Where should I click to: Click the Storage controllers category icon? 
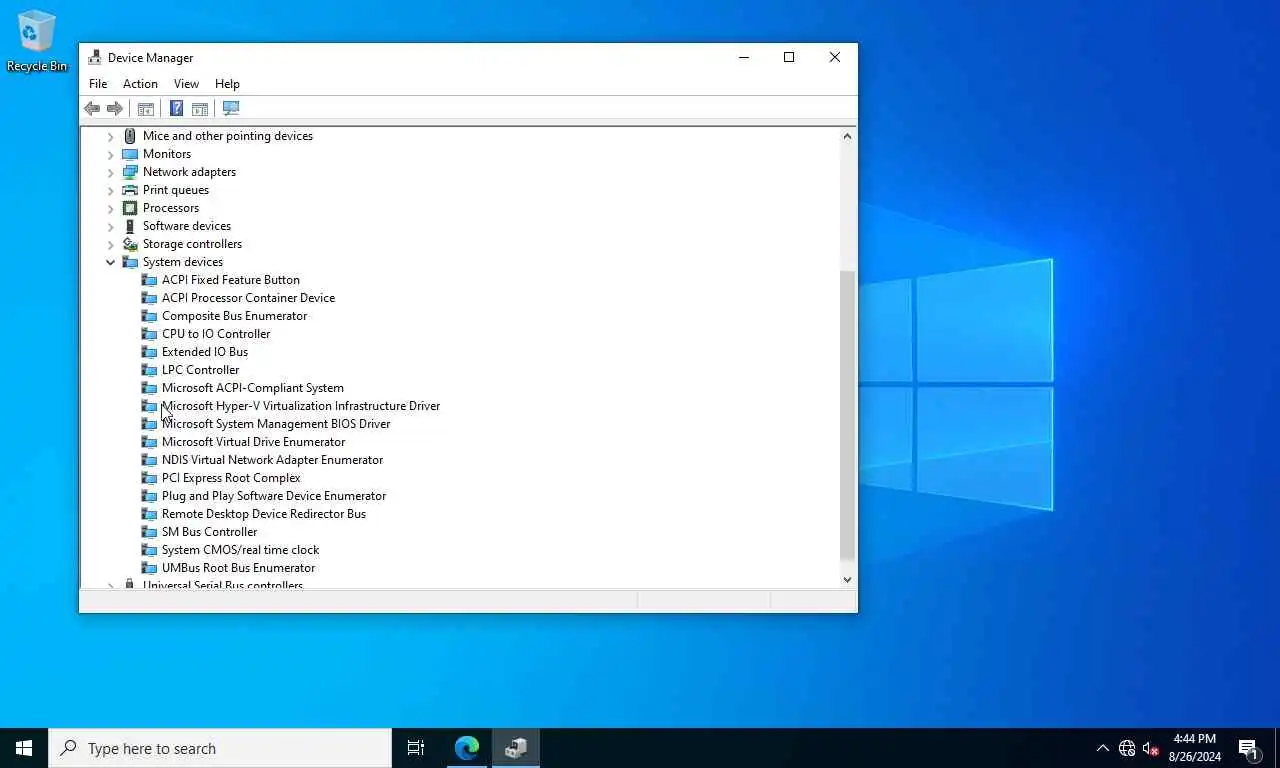(130, 244)
